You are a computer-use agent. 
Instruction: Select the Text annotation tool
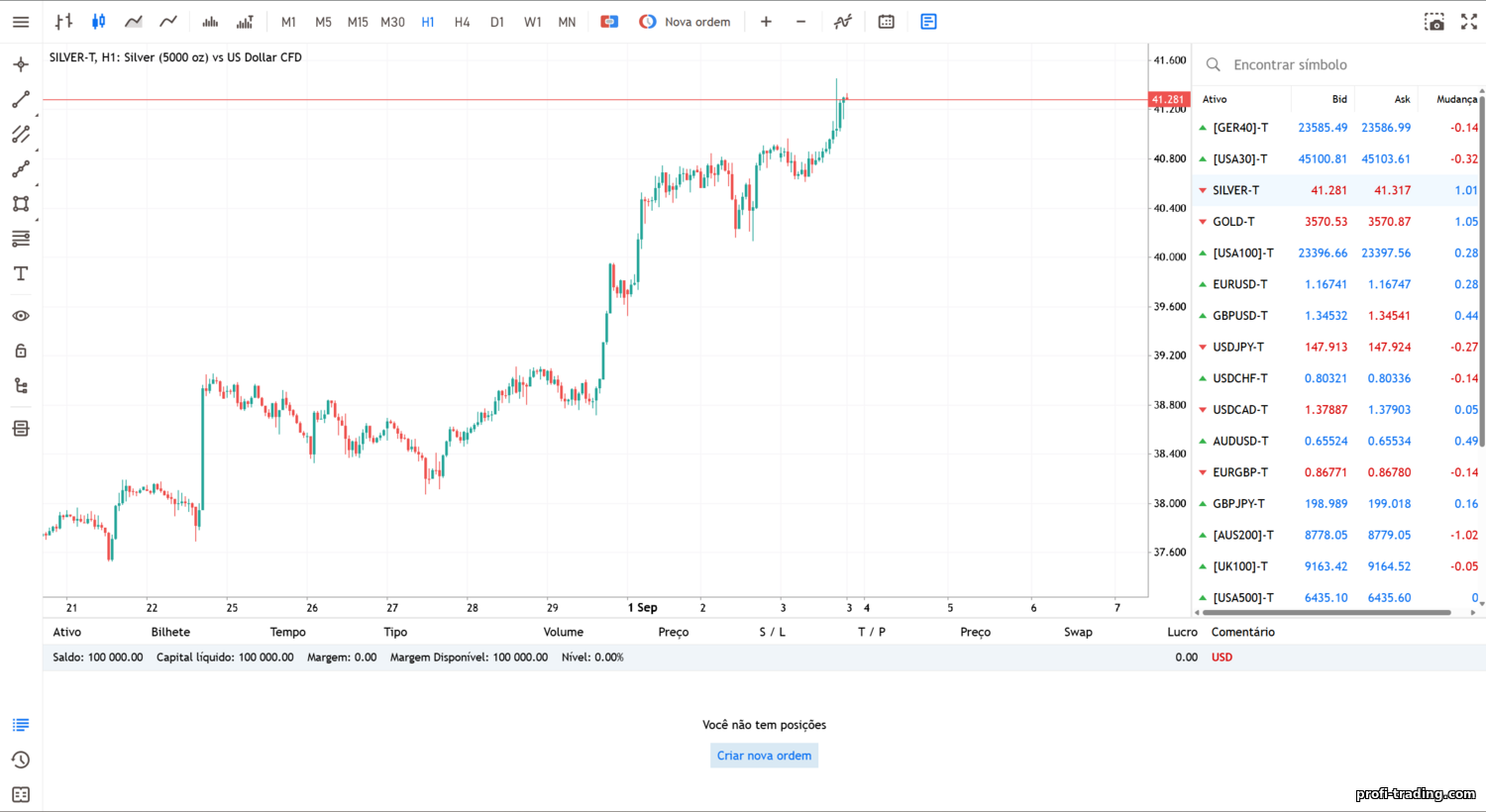(20, 273)
